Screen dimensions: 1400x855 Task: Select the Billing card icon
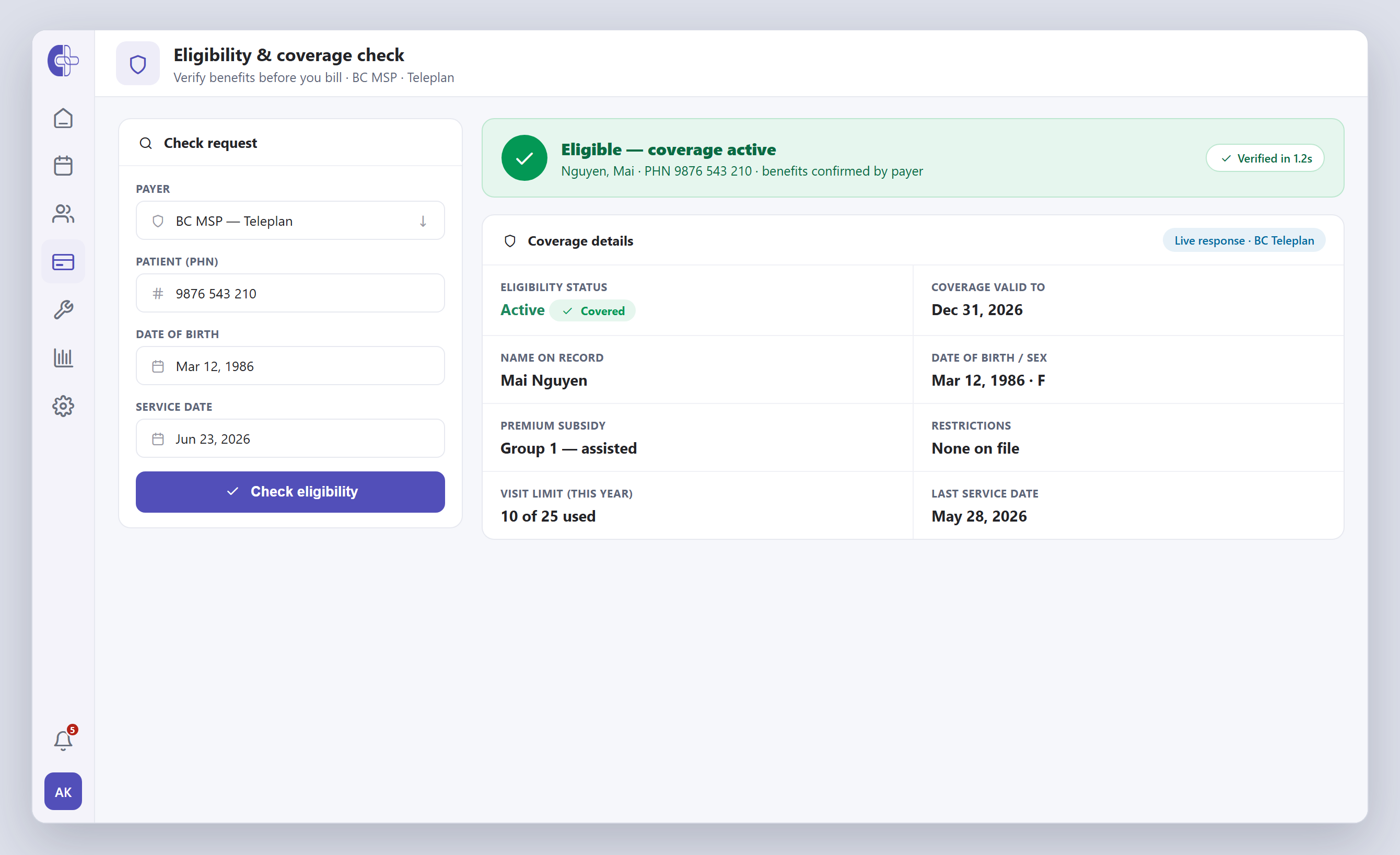pyautogui.click(x=63, y=262)
